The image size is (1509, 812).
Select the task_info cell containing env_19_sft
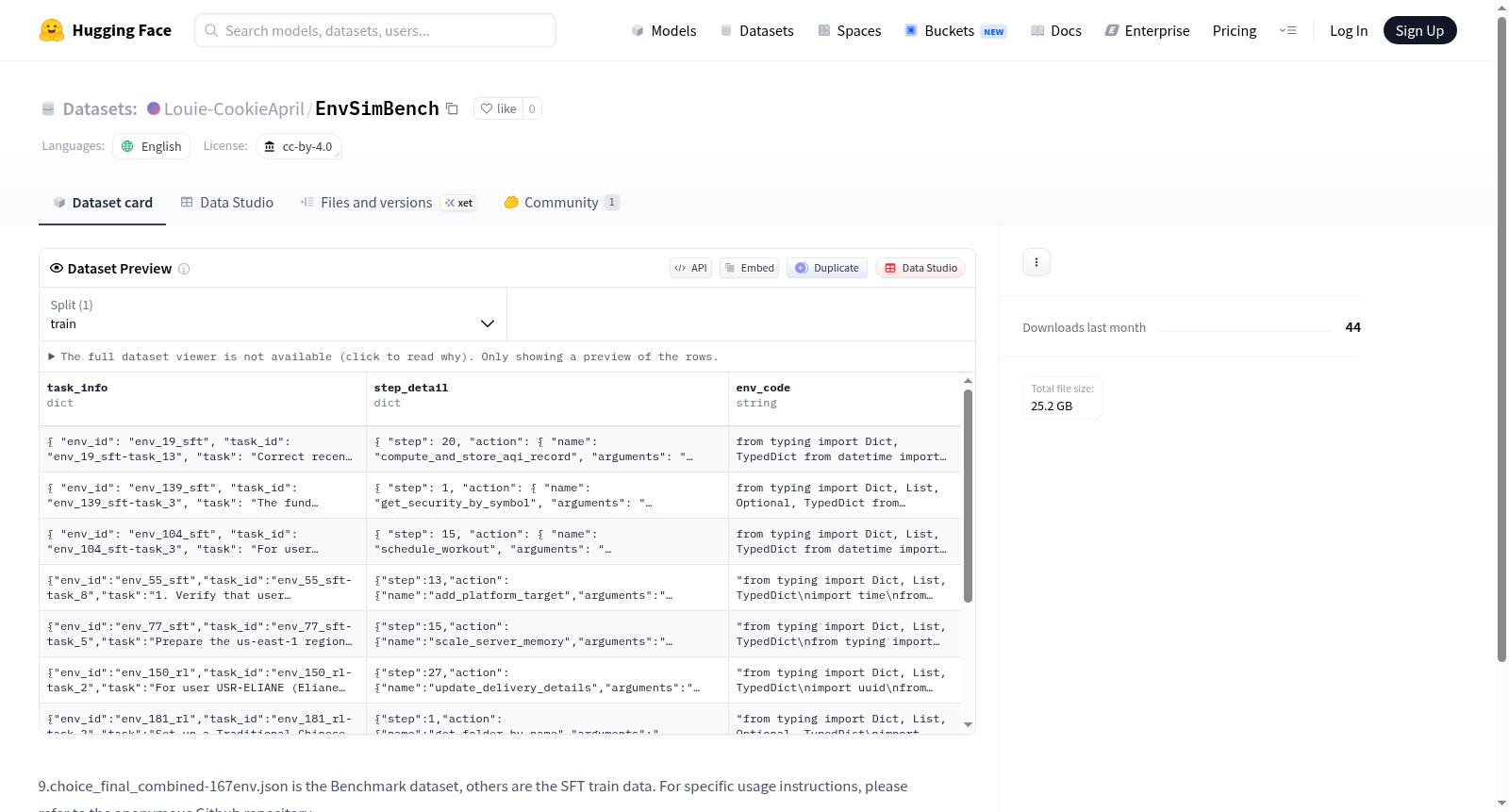click(203, 449)
